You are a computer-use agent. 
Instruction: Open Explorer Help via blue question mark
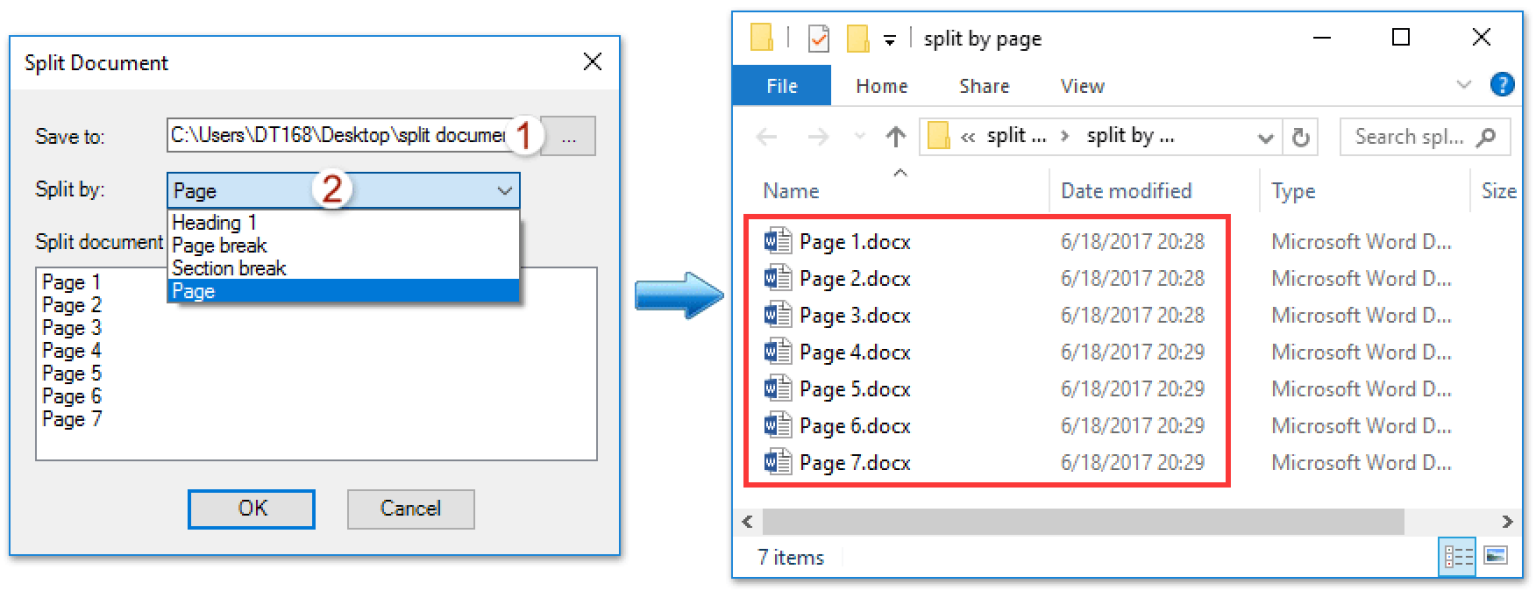(1502, 85)
